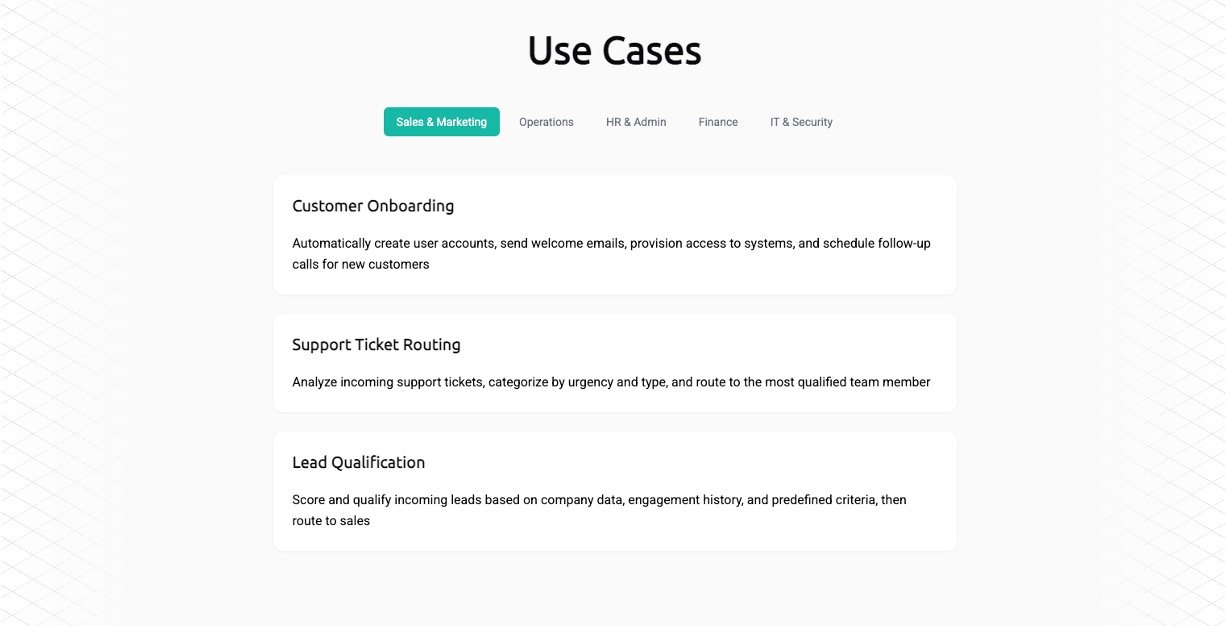Click the 'route to sales' text line
Screen dimensions: 1226x626
point(331,521)
